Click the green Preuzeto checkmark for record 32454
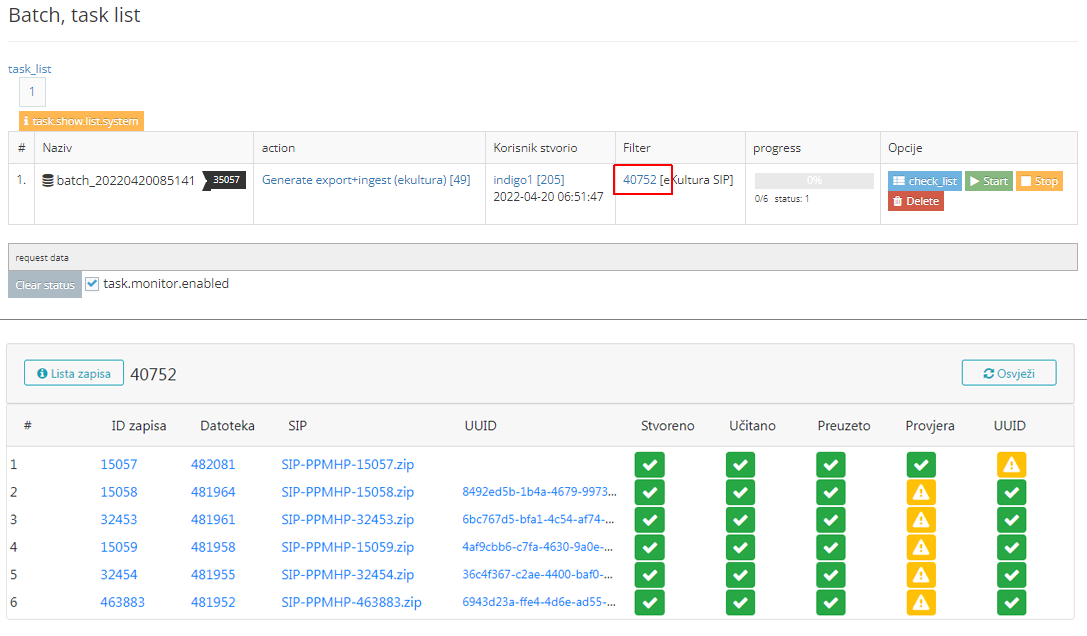1087x636 pixels. point(830,575)
